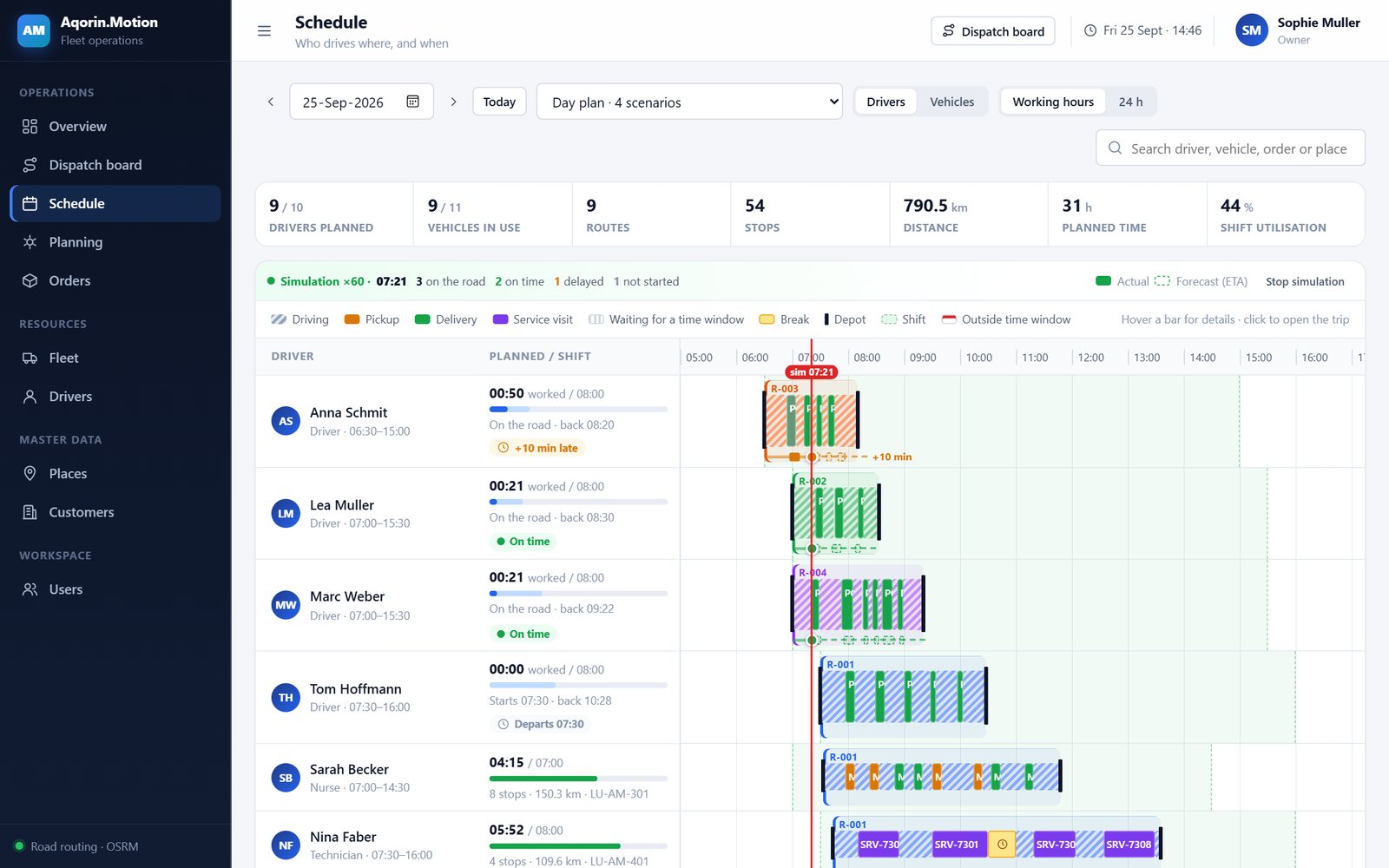
Task: Click the sim 07:21 timeline marker
Action: pyautogui.click(x=811, y=372)
